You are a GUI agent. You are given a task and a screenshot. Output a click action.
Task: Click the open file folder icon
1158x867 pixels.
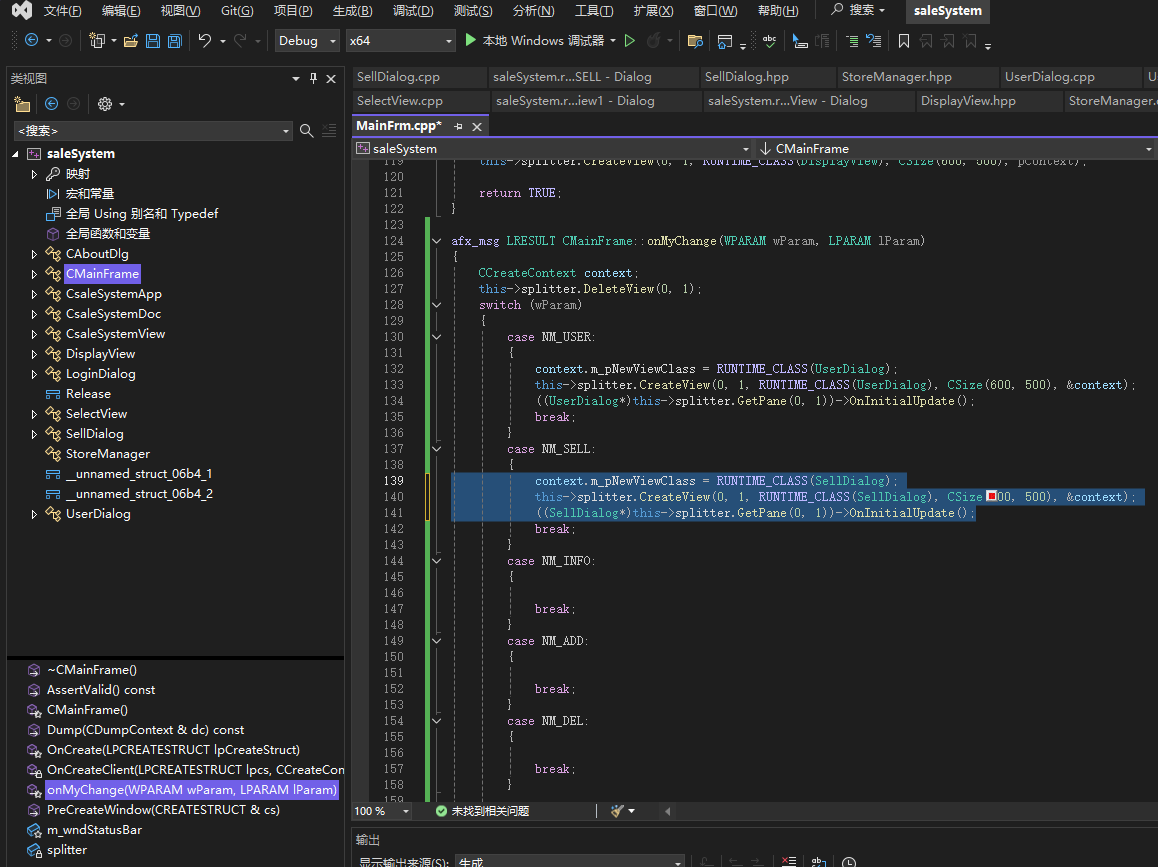click(x=130, y=41)
